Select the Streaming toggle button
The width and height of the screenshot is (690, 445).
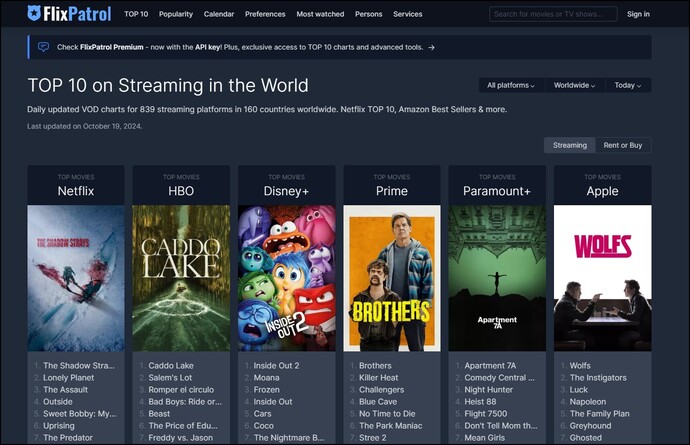pyautogui.click(x=570, y=145)
